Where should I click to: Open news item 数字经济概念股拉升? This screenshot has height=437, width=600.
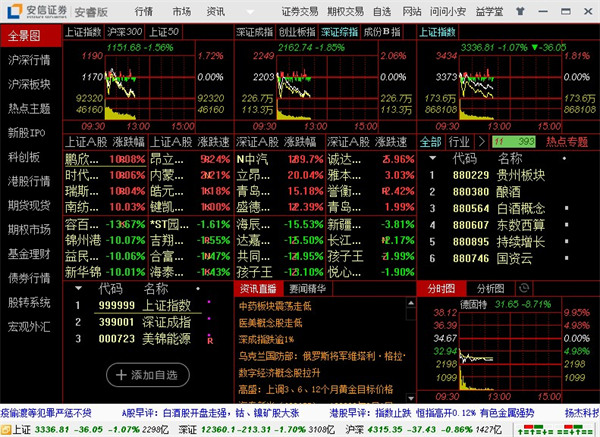tap(279, 373)
